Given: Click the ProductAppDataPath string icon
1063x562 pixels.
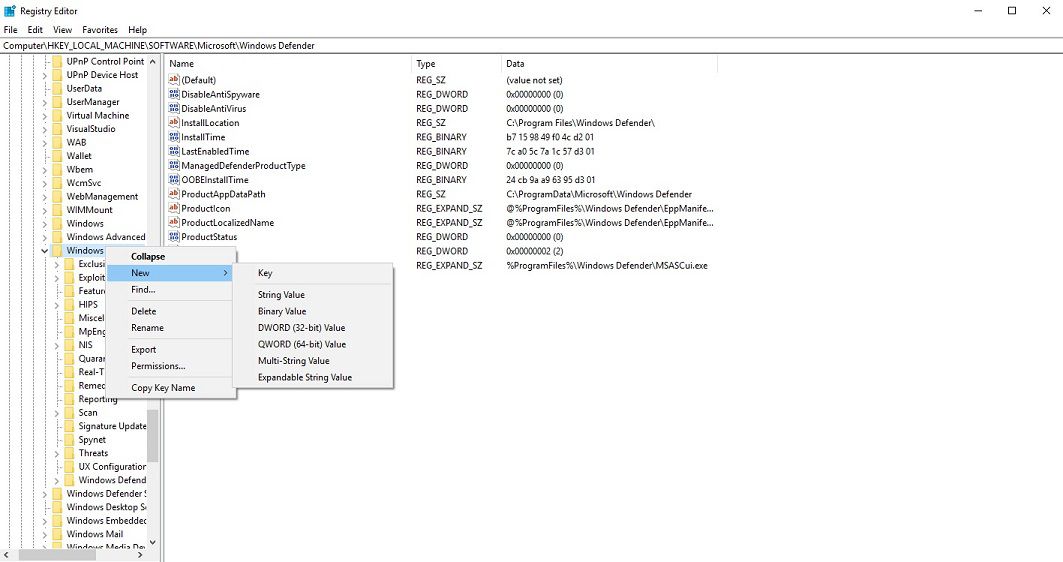Looking at the screenshot, I should click(174, 194).
